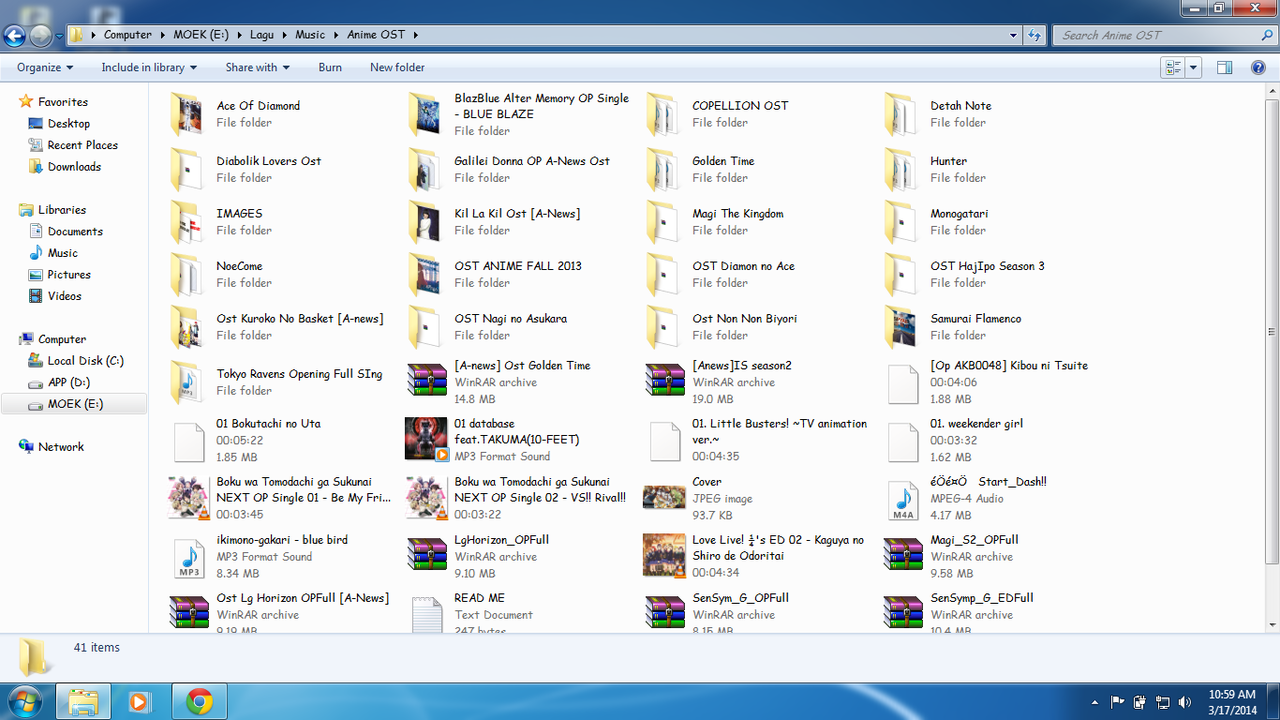Image resolution: width=1280 pixels, height=720 pixels.
Task: Click the volume speaker tray icon
Action: (1185, 702)
